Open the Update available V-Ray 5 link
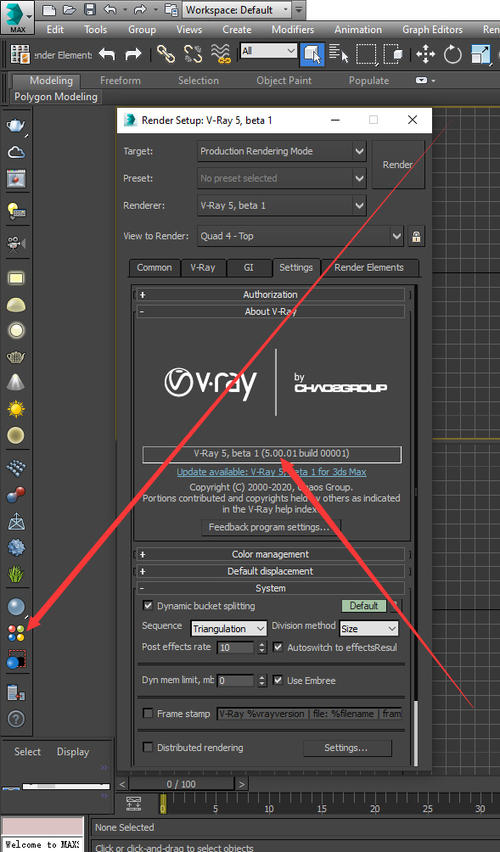This screenshot has width=500, height=852. (271, 472)
